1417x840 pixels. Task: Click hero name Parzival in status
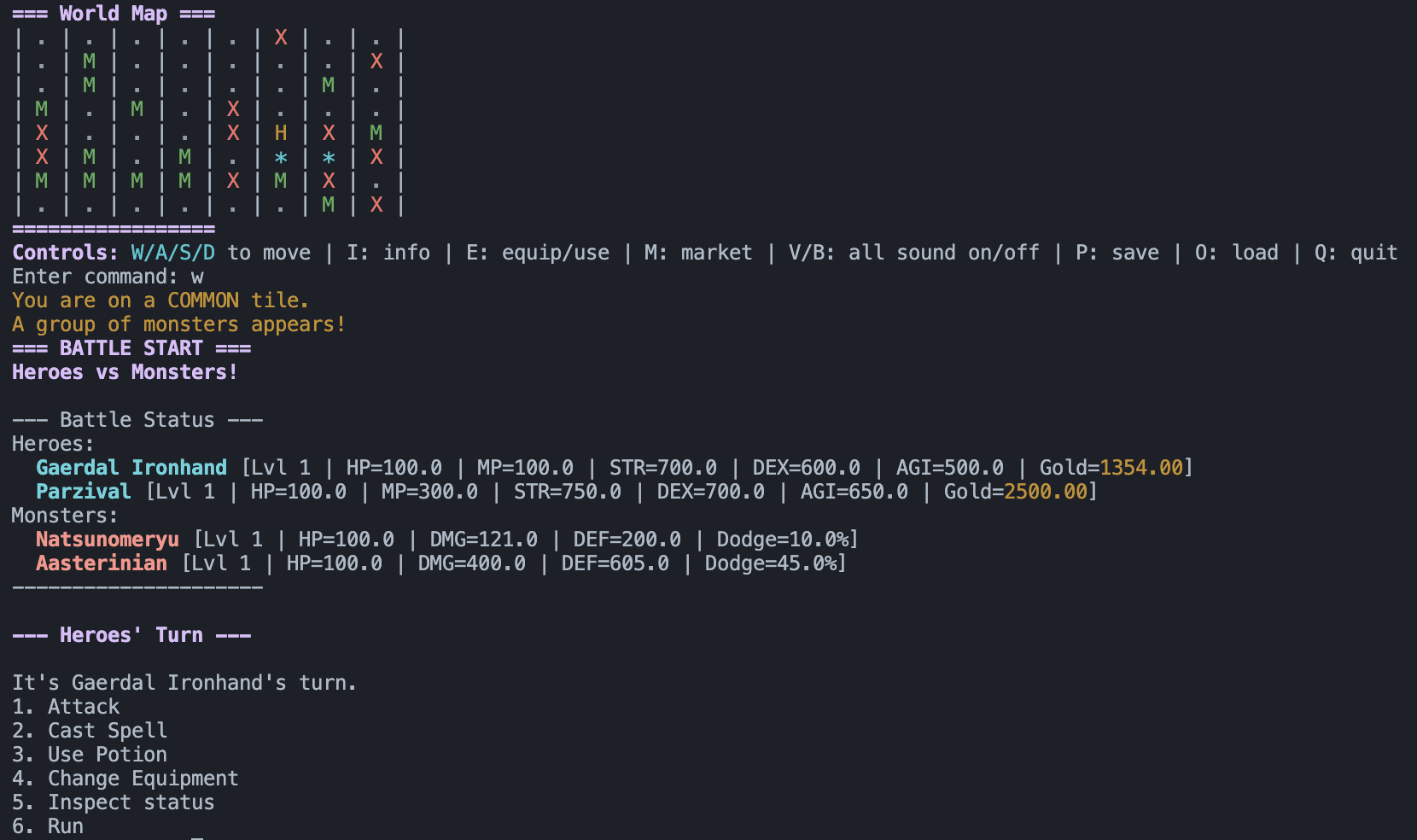[84, 492]
